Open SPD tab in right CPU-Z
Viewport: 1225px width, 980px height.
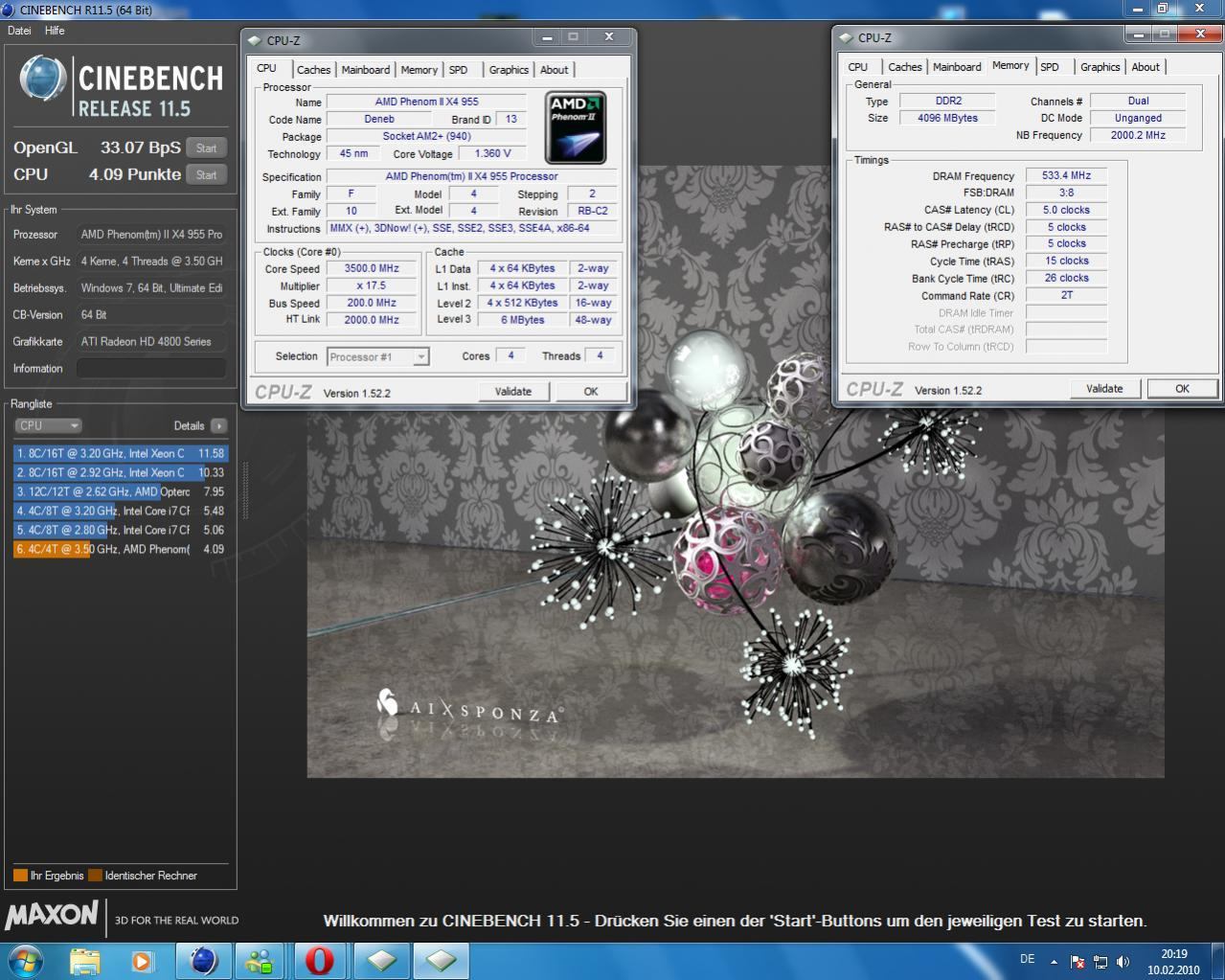pos(1051,67)
